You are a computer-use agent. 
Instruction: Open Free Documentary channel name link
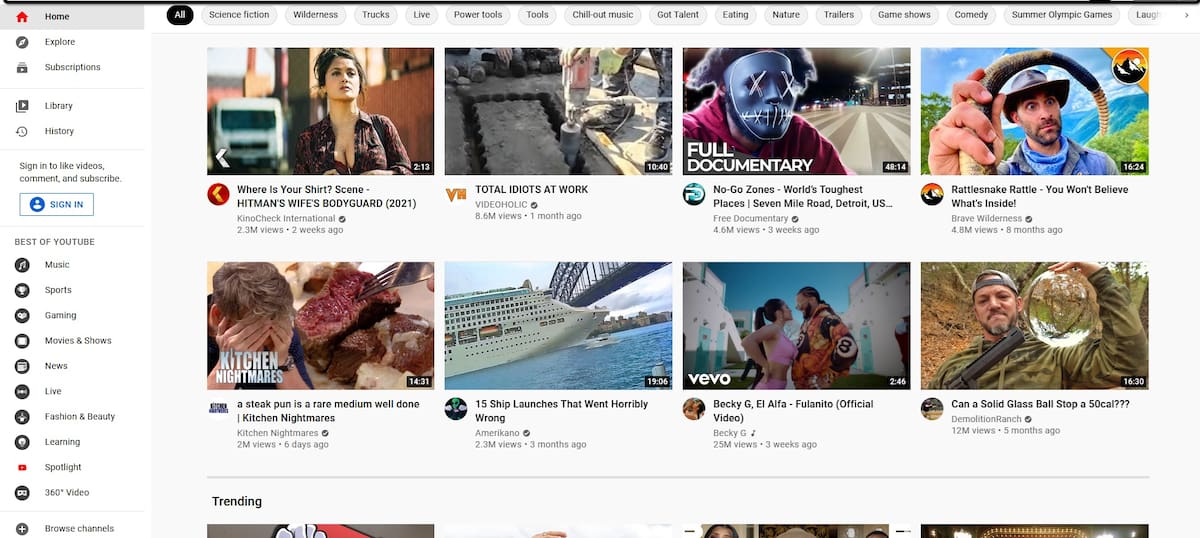[750, 218]
